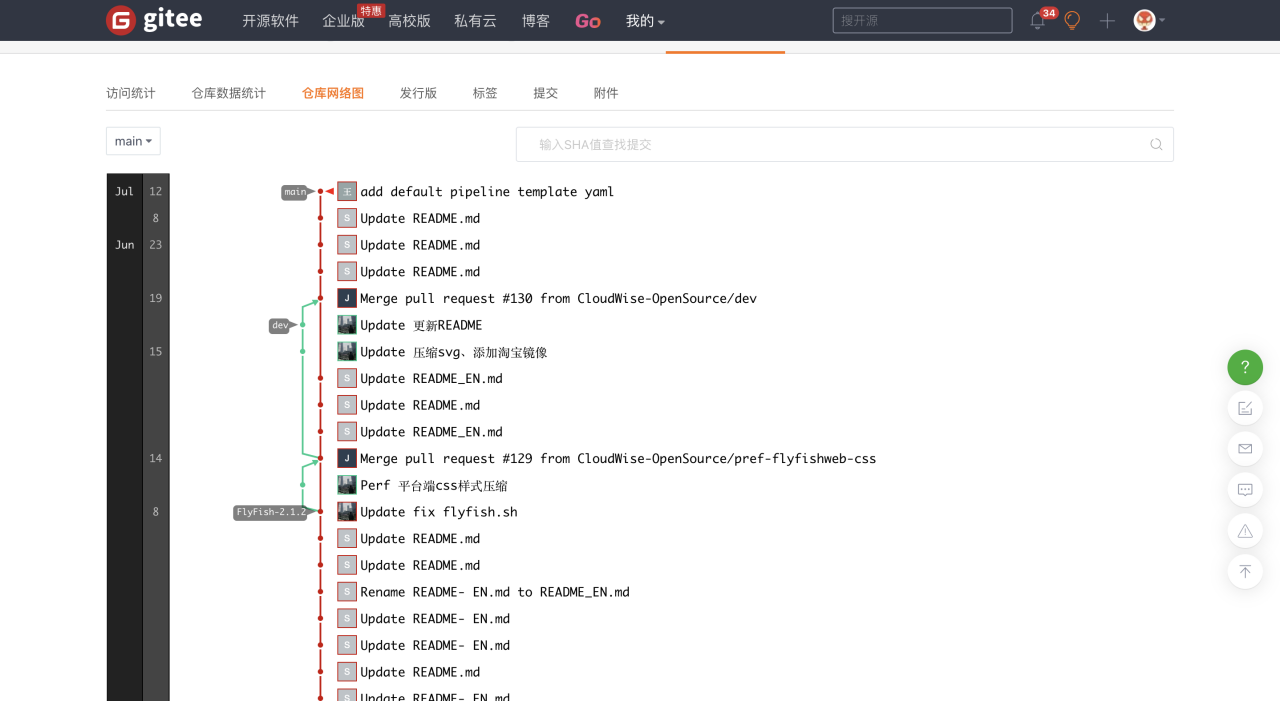Open 私有云 in top navigation

tap(475, 21)
